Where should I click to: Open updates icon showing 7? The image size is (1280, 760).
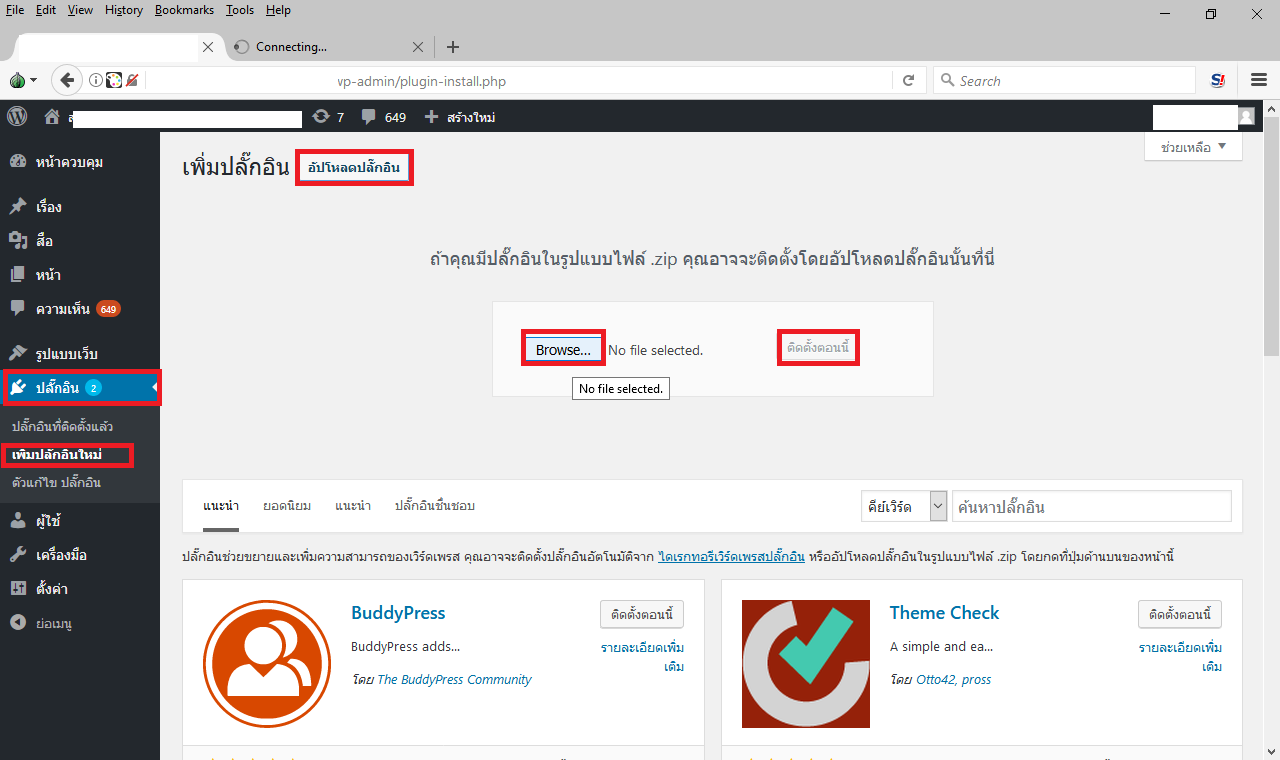coord(328,117)
